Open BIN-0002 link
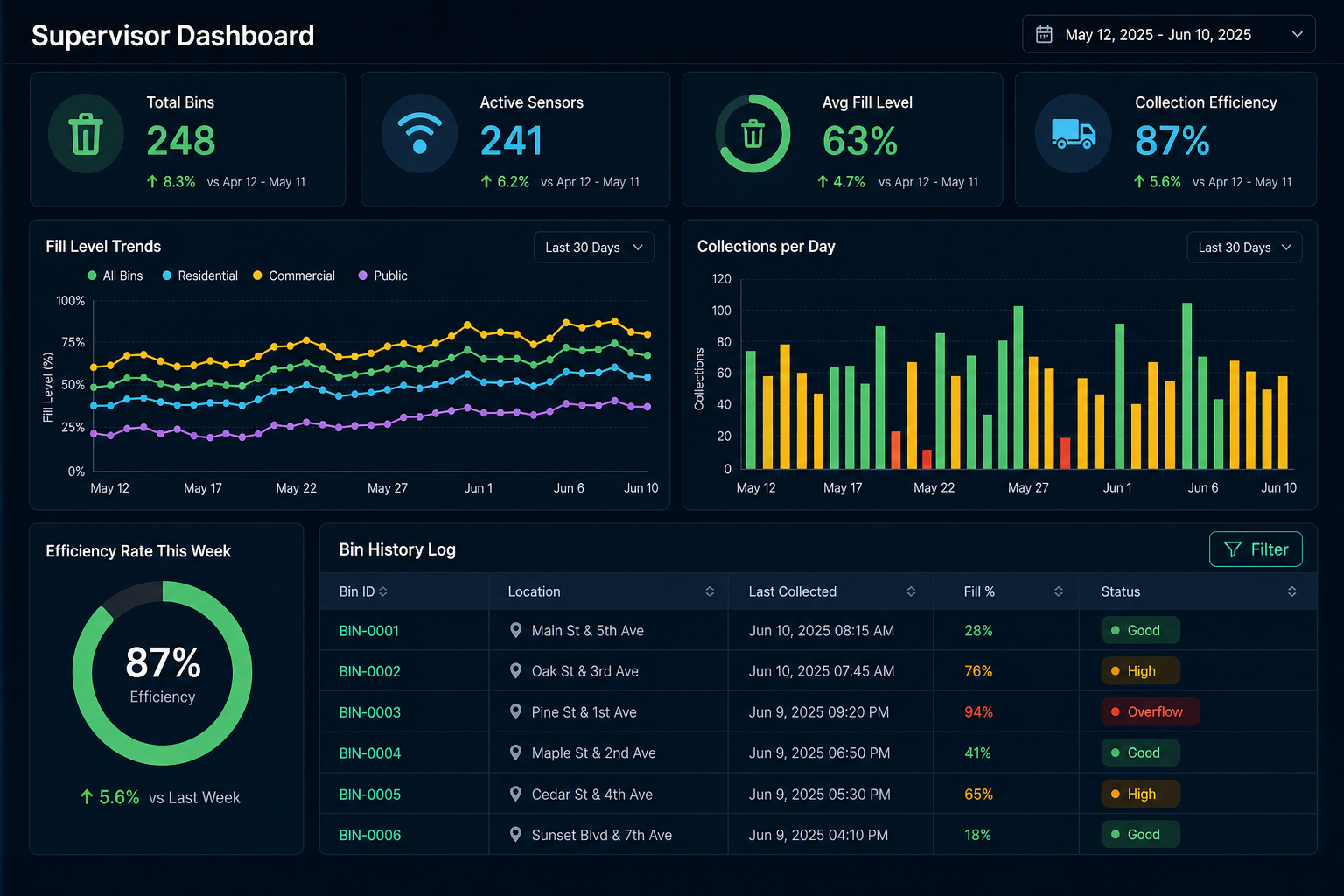Image resolution: width=1344 pixels, height=896 pixels. [x=370, y=671]
